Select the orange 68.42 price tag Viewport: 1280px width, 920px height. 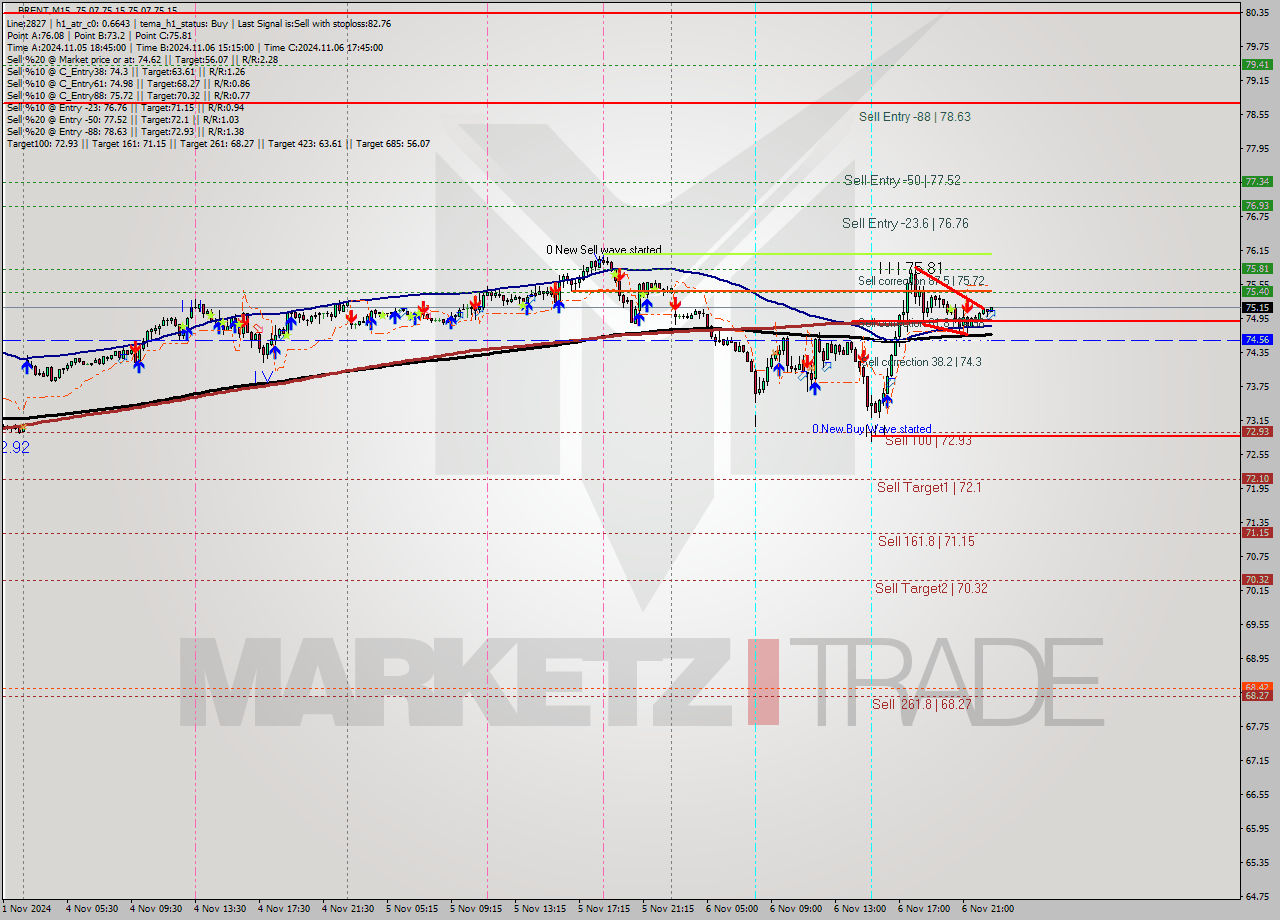(1257, 687)
